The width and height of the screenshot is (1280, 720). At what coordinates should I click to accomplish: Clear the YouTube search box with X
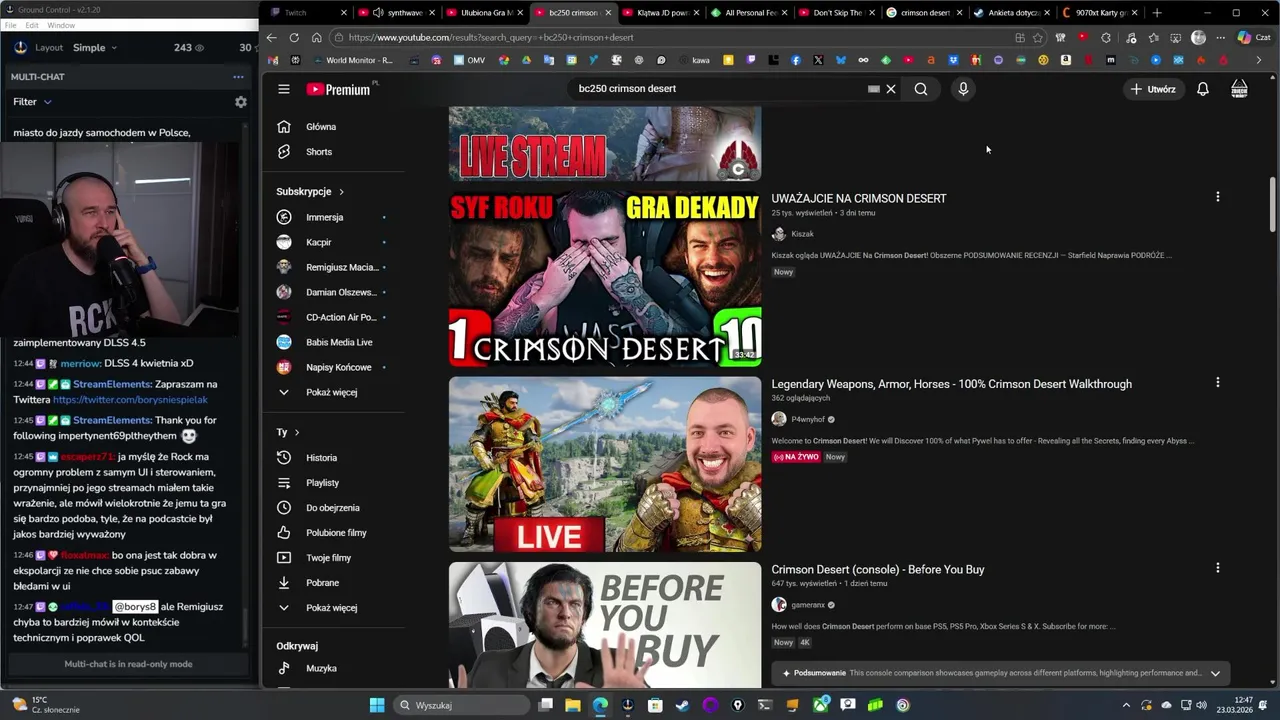[891, 89]
